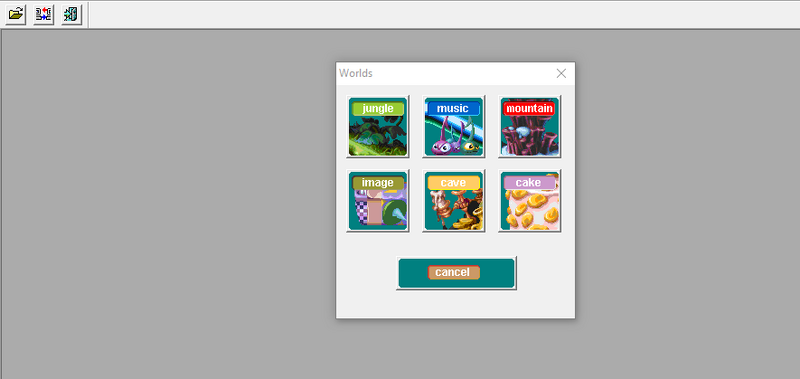Open the cave world
800x379 pixels.
[454, 201]
